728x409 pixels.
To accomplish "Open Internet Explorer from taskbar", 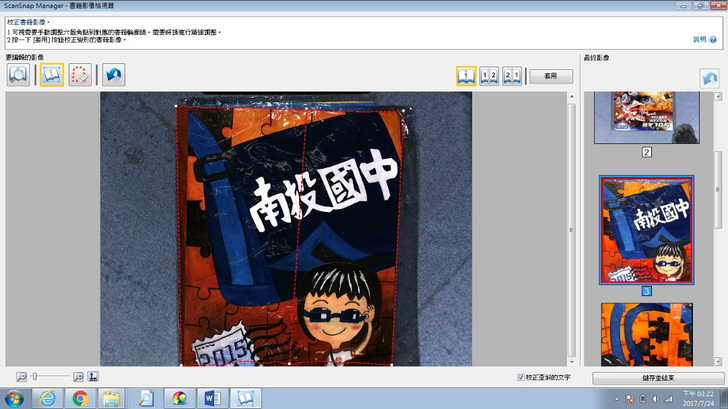I will (48, 398).
